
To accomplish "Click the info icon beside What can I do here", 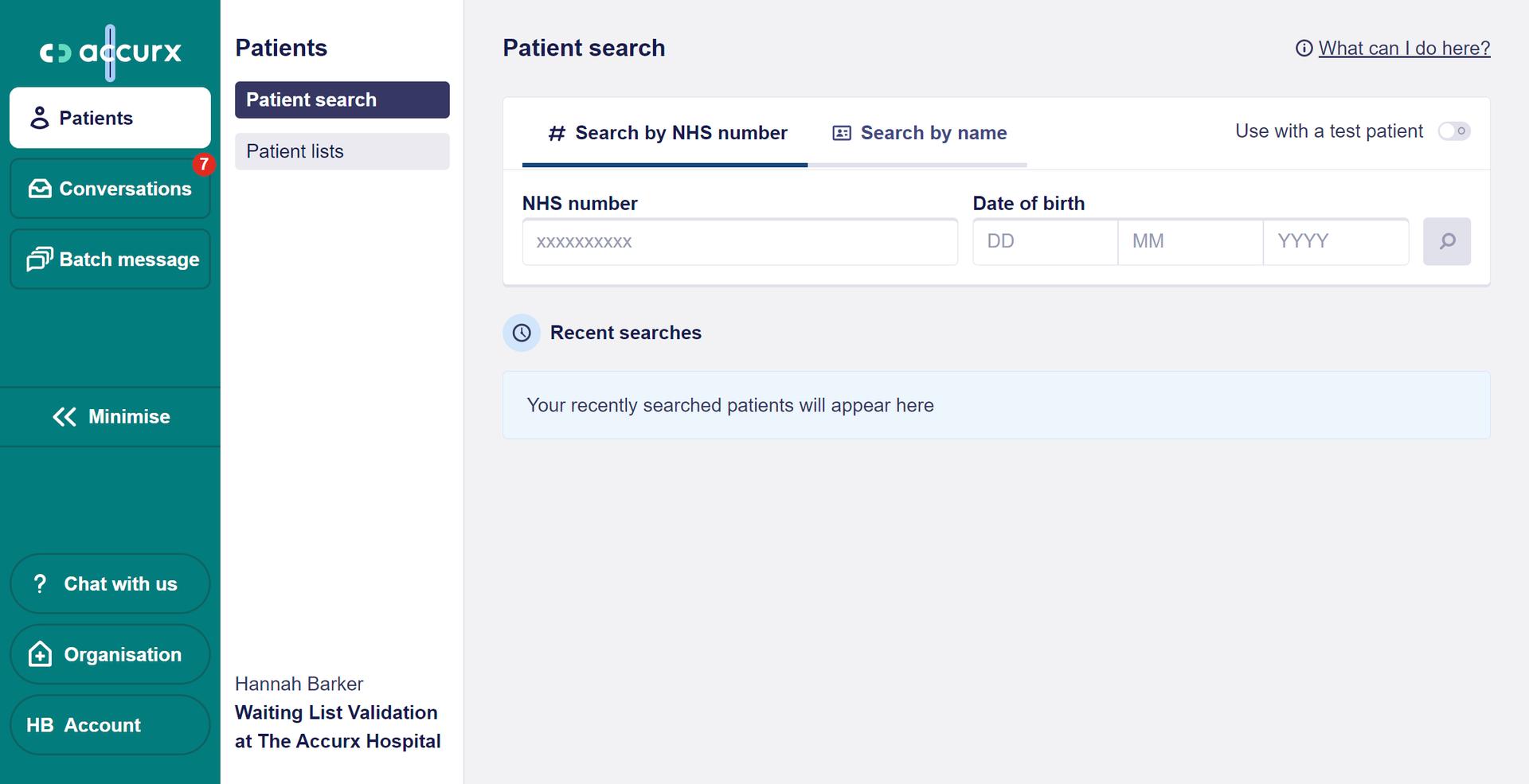I will [x=1304, y=49].
